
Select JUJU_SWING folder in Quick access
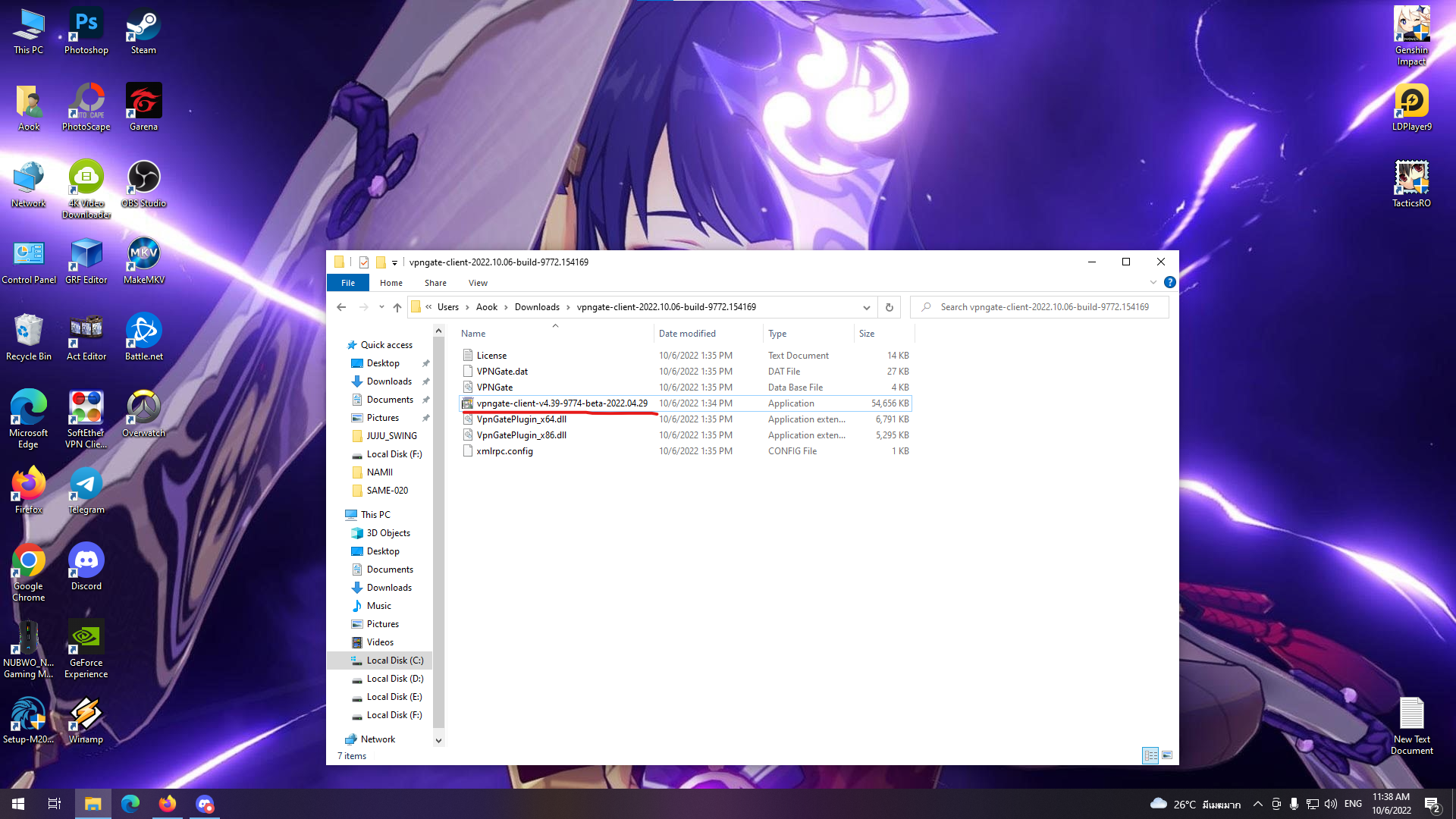380,436
